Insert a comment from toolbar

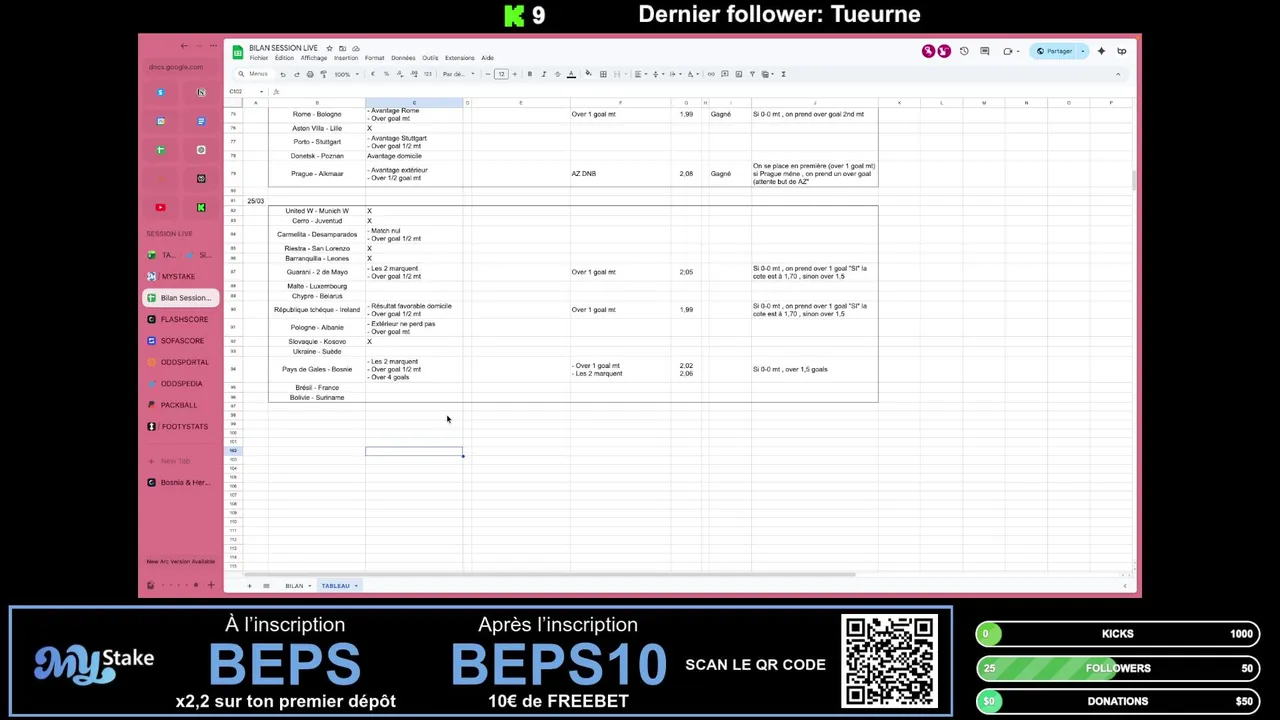point(725,74)
